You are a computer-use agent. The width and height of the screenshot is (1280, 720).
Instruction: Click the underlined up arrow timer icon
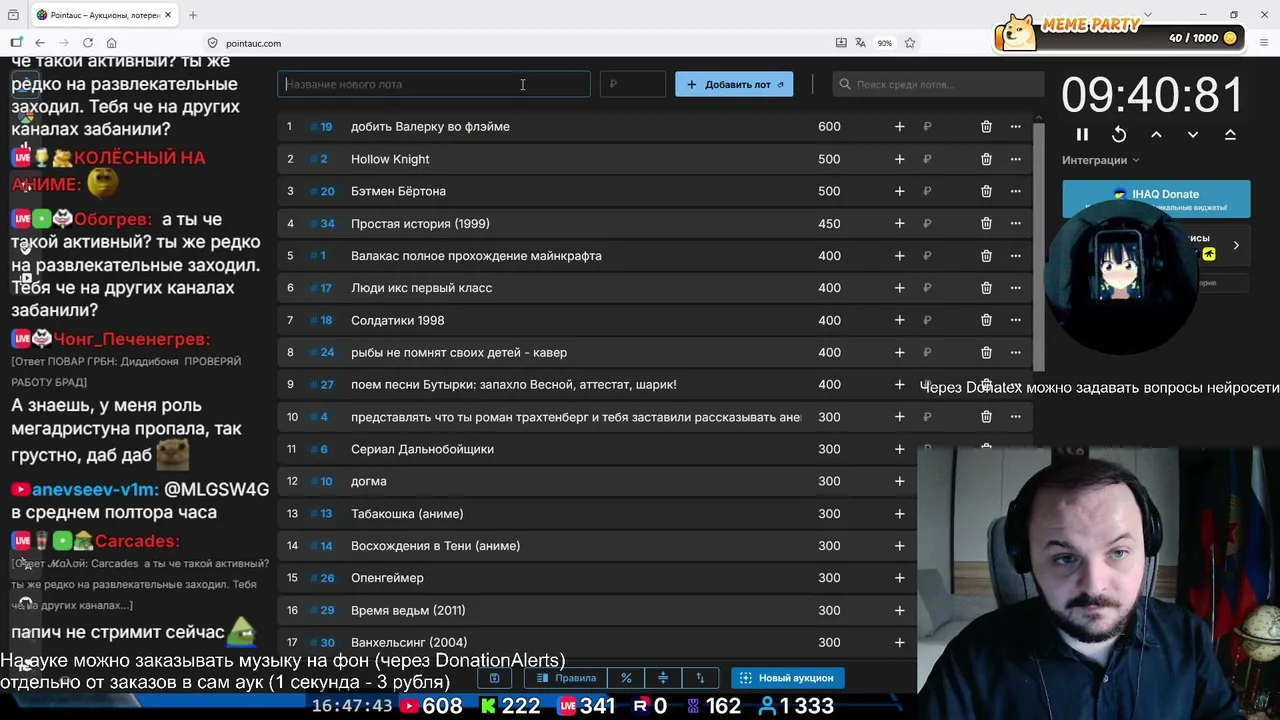[x=1230, y=134]
